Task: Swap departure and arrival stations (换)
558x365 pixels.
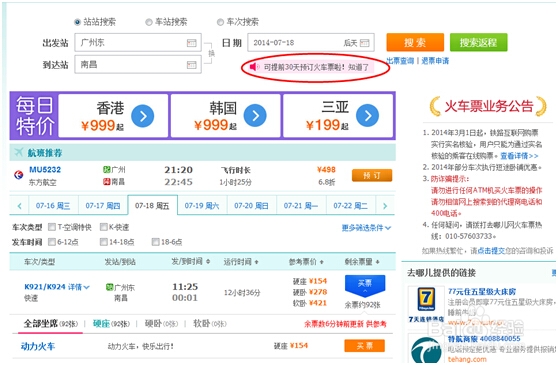Action: pos(211,53)
